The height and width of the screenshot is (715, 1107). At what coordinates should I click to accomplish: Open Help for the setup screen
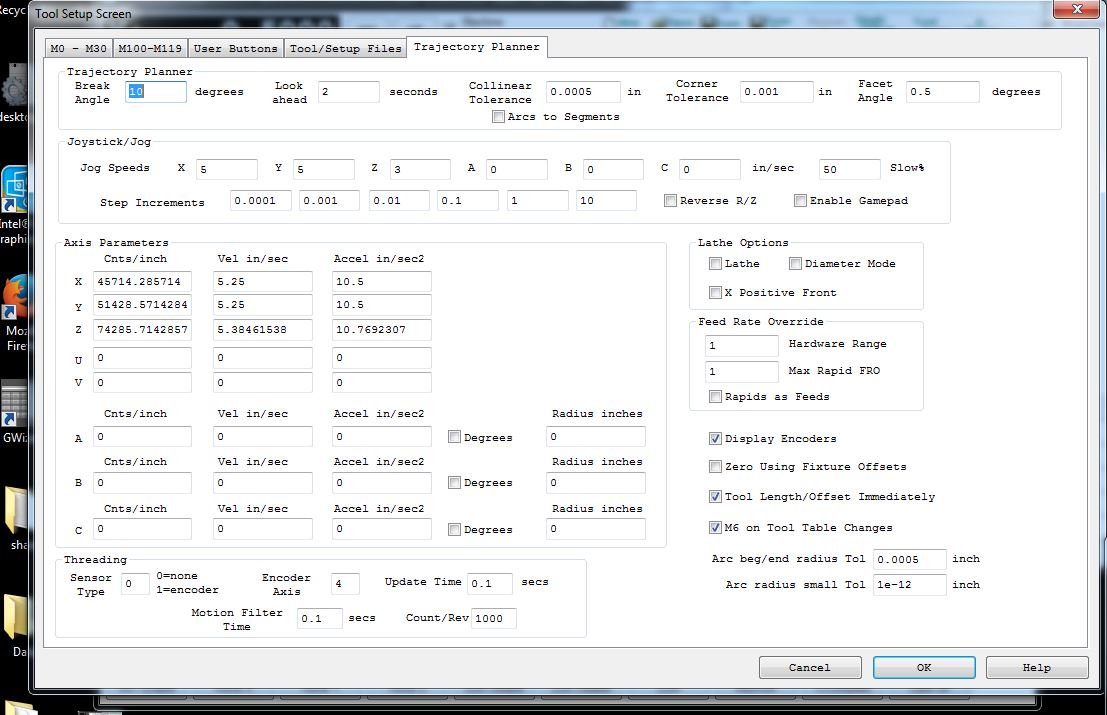(1036, 667)
